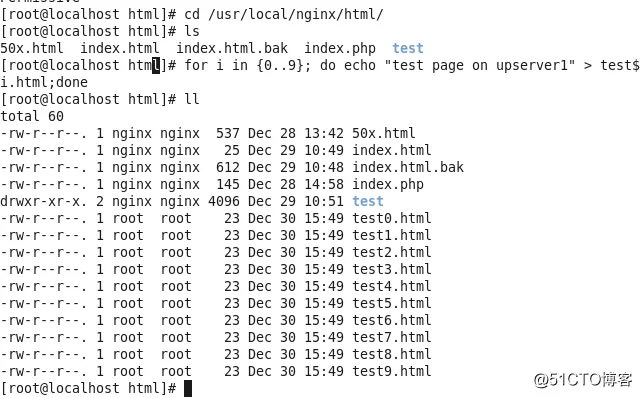This screenshot has height=398, width=642.
Task: Click test5.html in the file listing
Action: [x=391, y=303]
